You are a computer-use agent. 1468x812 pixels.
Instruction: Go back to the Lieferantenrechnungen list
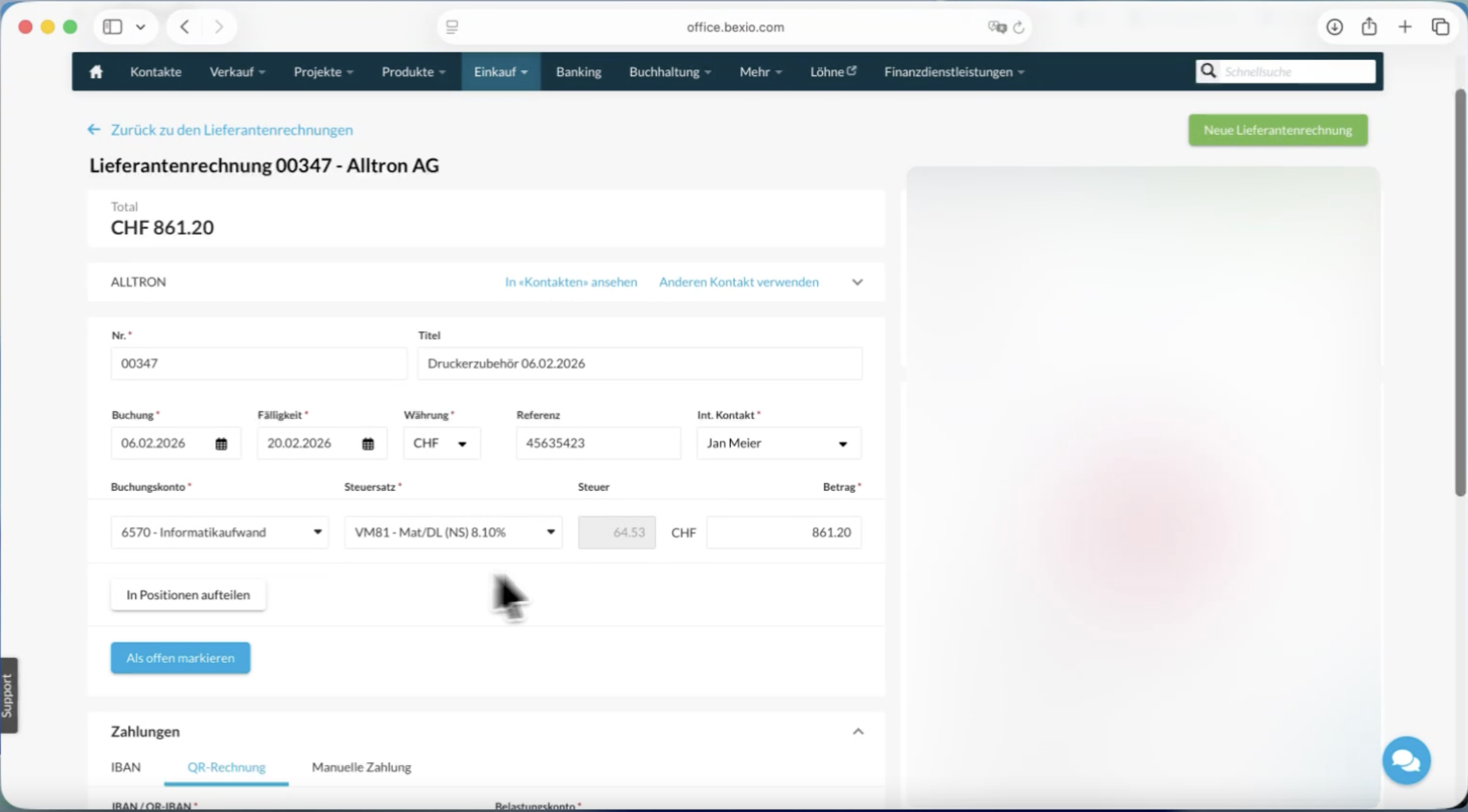pyautogui.click(x=231, y=130)
